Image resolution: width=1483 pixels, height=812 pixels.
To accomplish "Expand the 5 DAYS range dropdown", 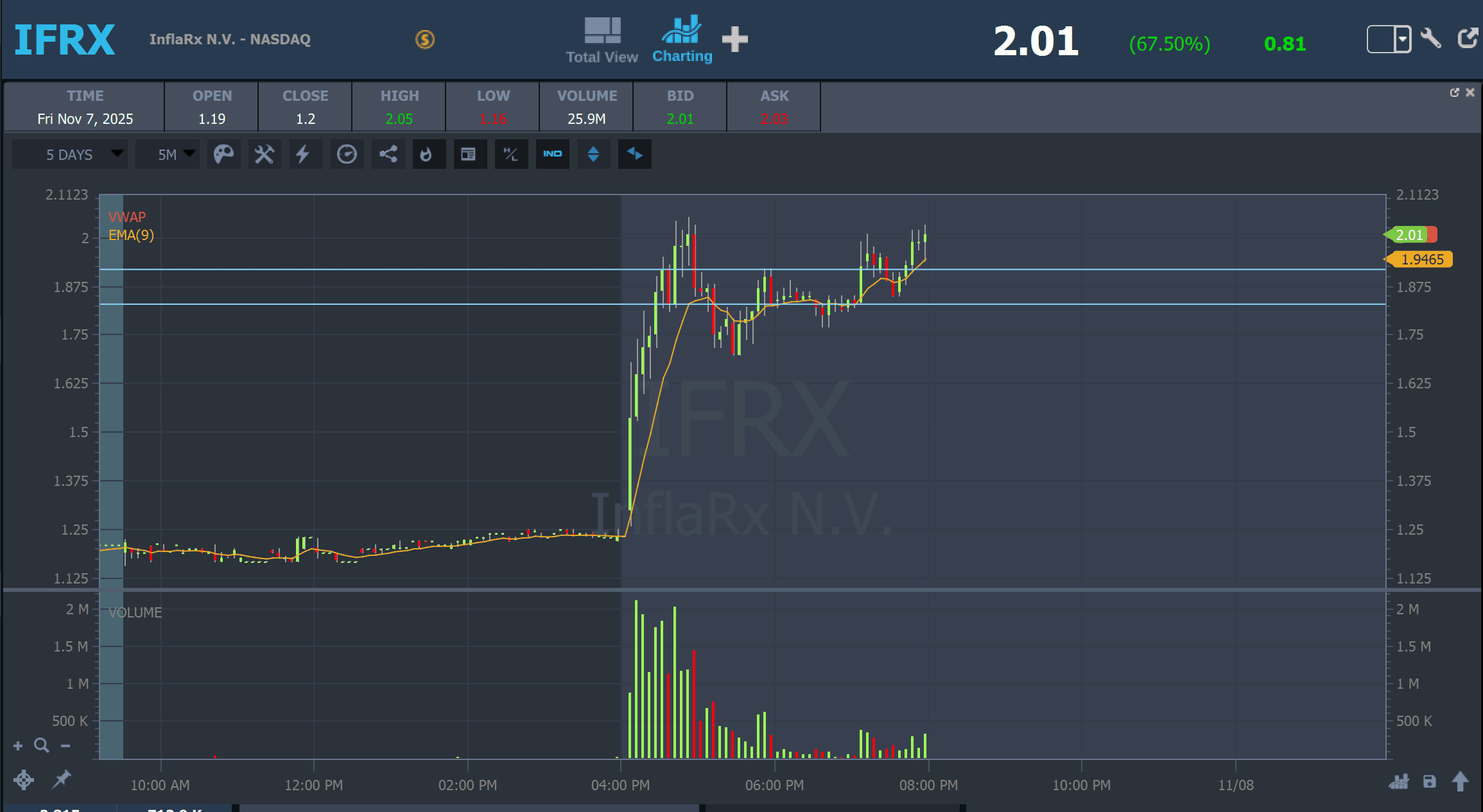I will click(69, 154).
